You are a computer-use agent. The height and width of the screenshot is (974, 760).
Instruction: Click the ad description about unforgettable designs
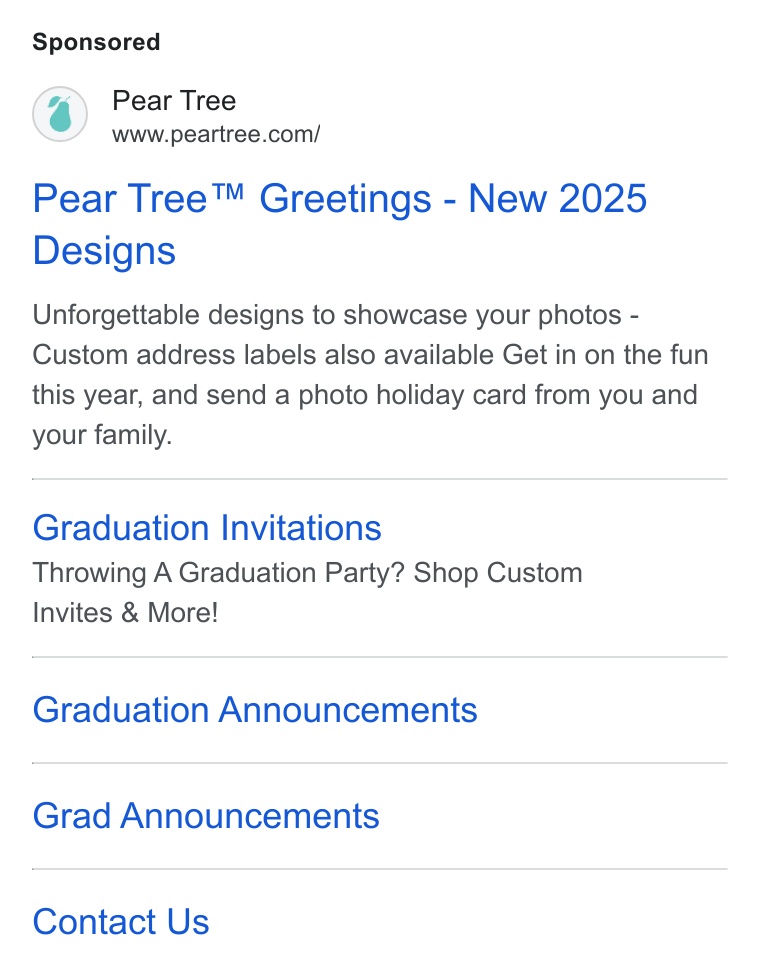coord(370,375)
